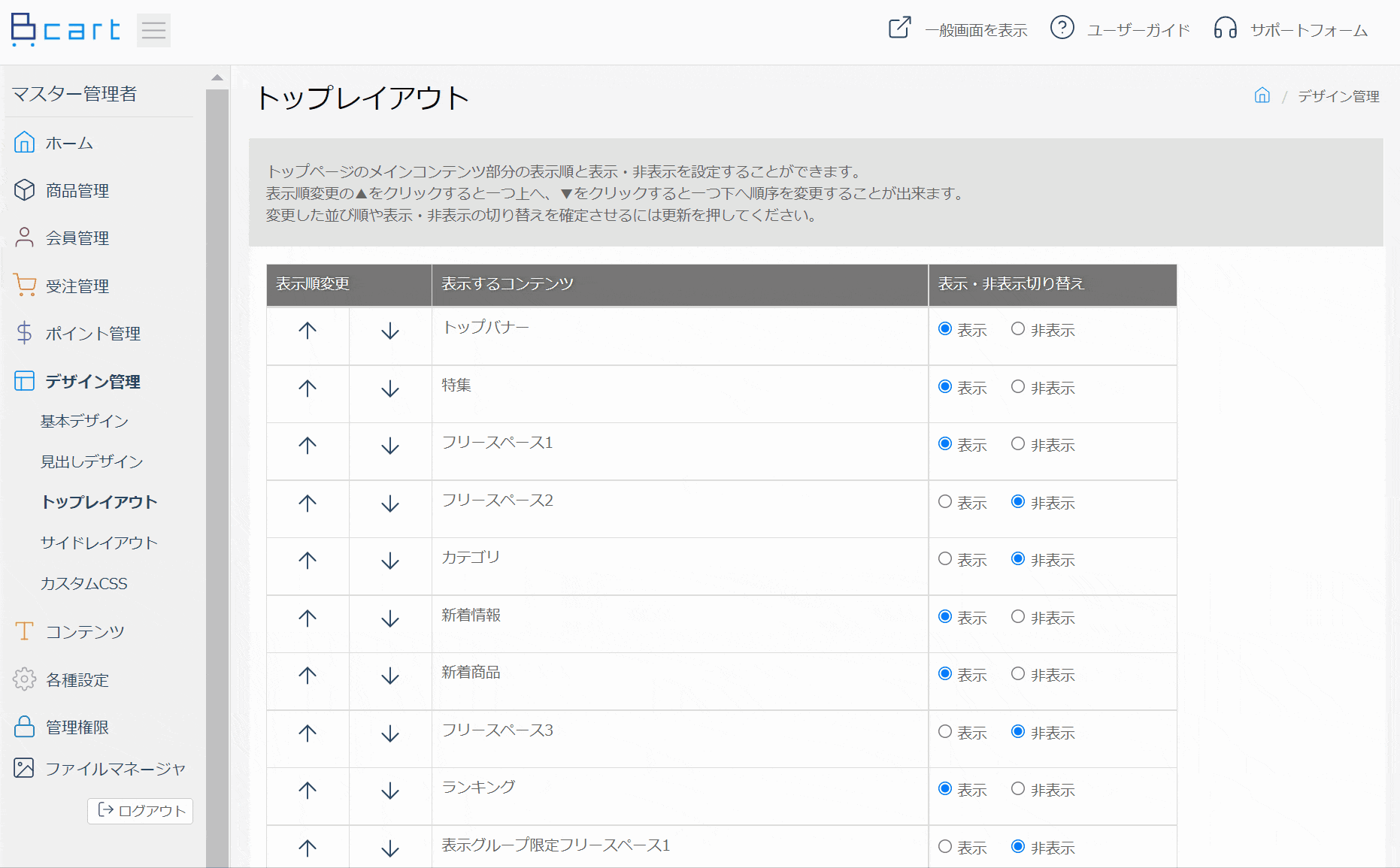Click the external-link icon for 一般画面を表示
Screen dimensions: 1400x868
(899, 29)
